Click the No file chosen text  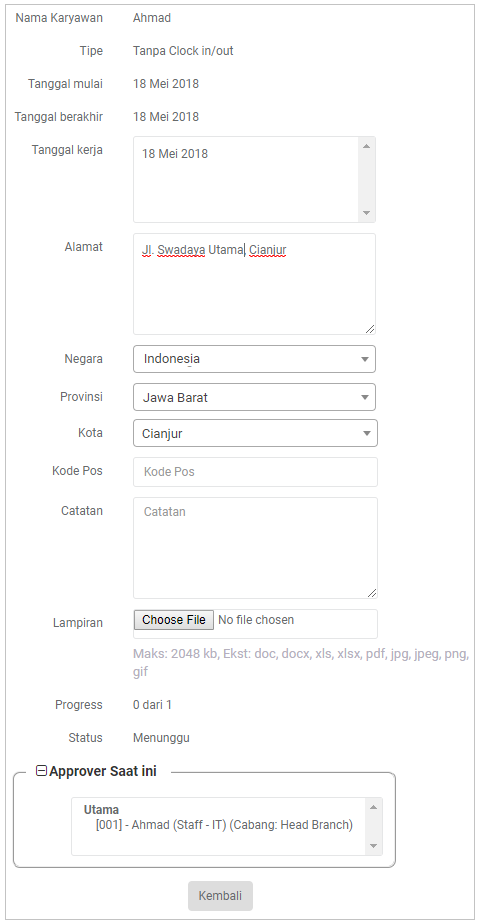256,620
